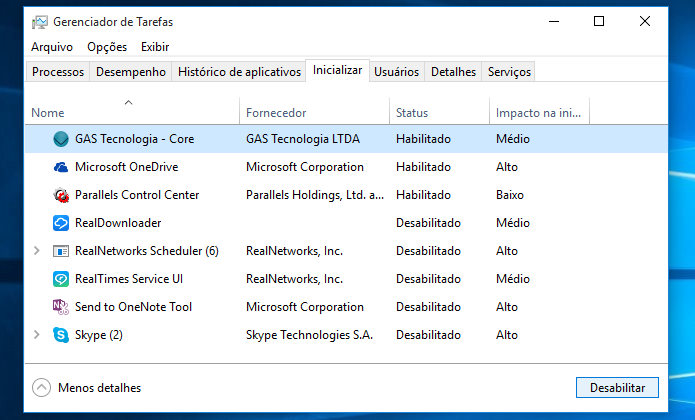
Task: Go to the Usuários tab
Action: (396, 72)
